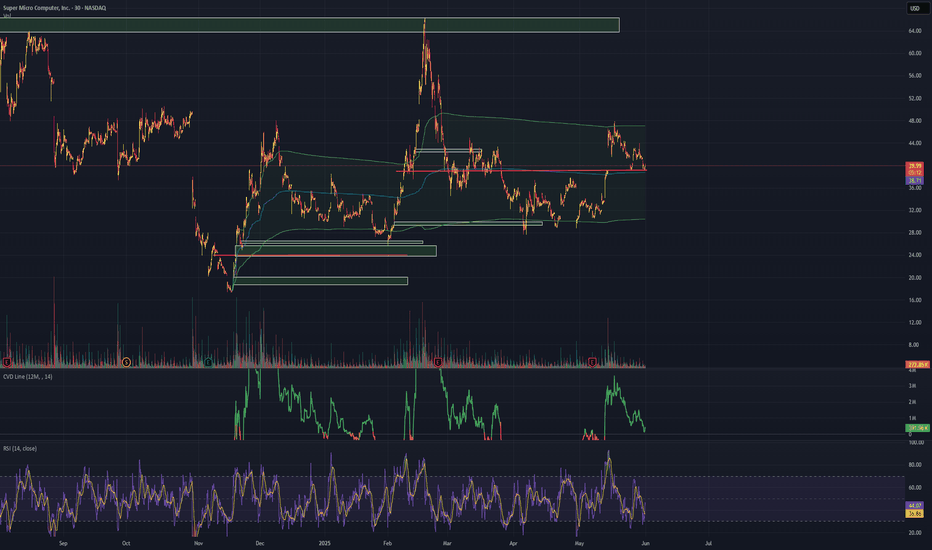Click the Feb label on the time axis

click(x=388, y=543)
